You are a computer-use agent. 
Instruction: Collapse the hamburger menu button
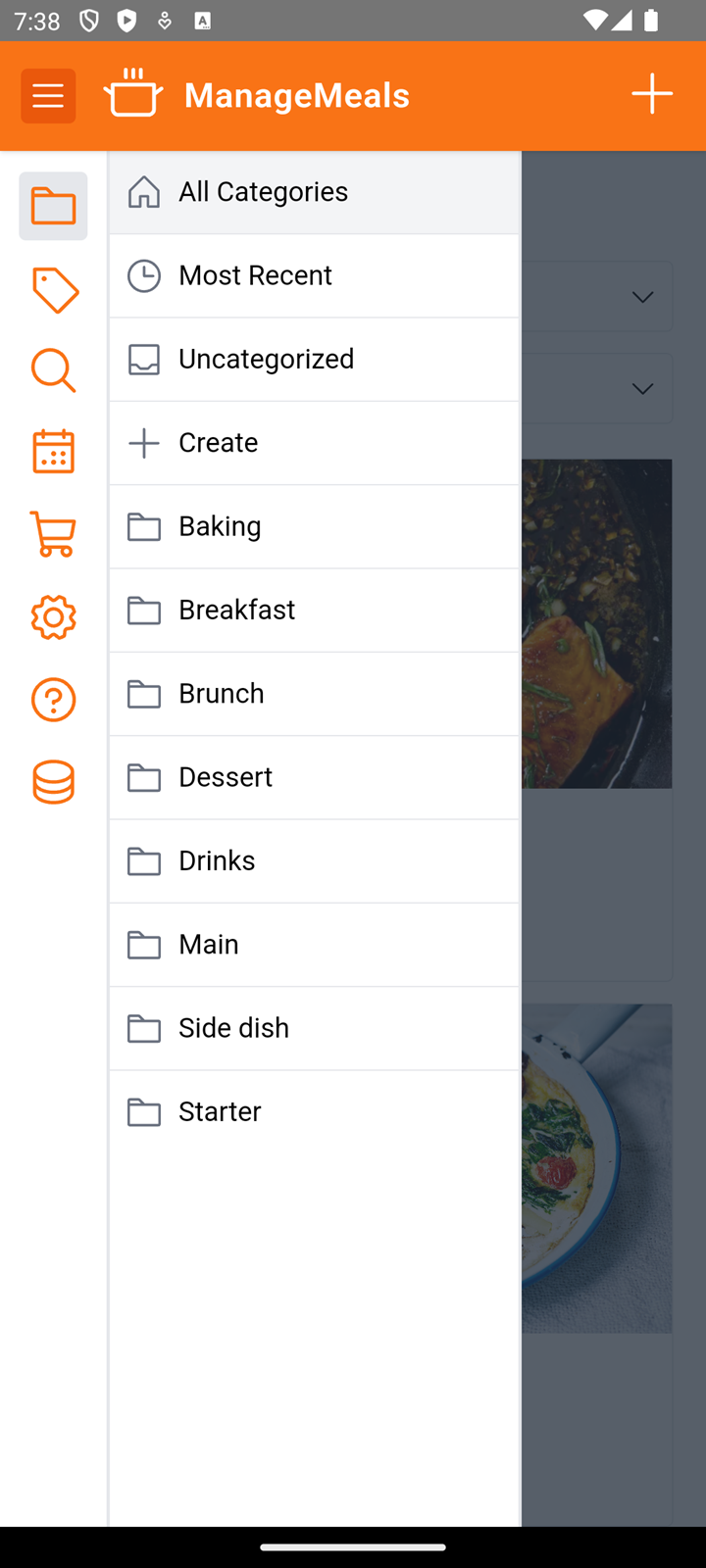coord(48,96)
